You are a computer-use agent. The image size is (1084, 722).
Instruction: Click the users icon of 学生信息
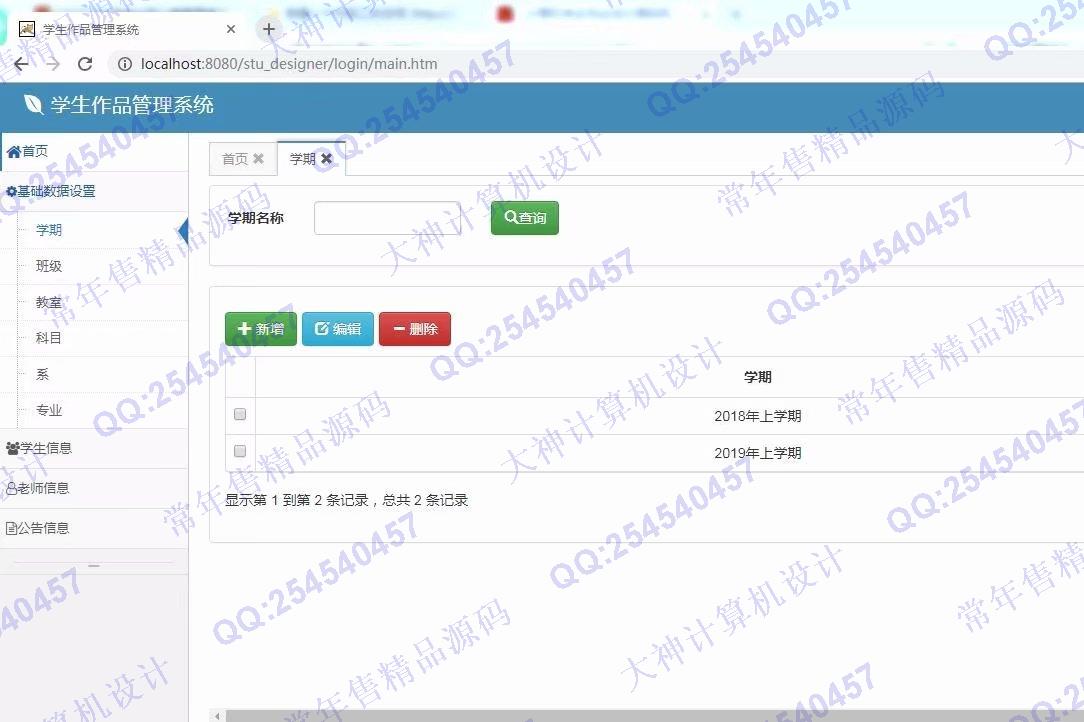click(x=12, y=449)
